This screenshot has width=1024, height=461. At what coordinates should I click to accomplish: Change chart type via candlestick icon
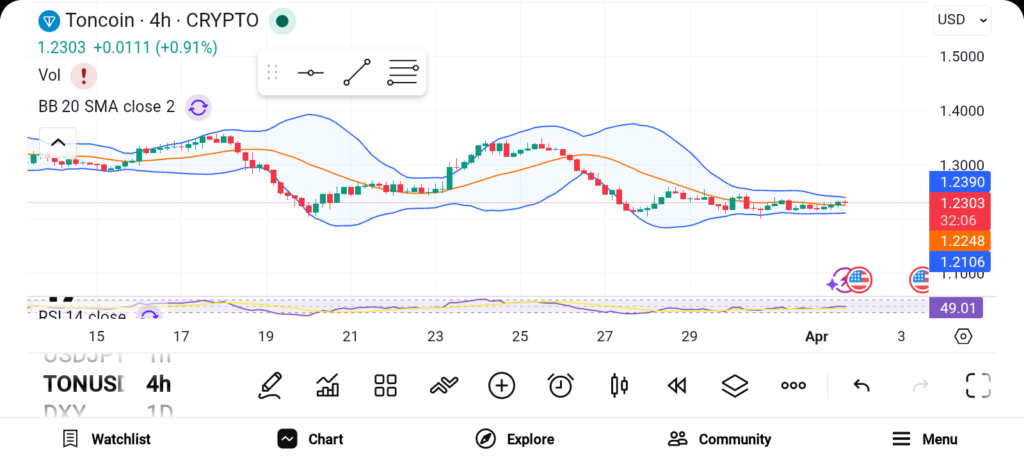[x=619, y=385]
